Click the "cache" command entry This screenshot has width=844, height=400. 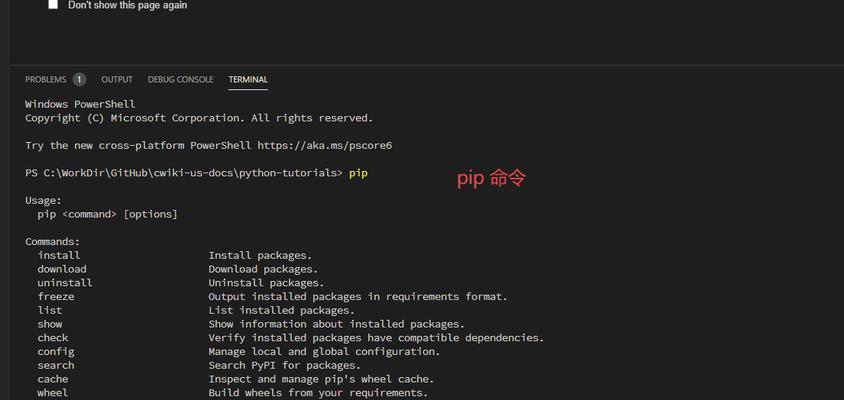[x=53, y=379]
